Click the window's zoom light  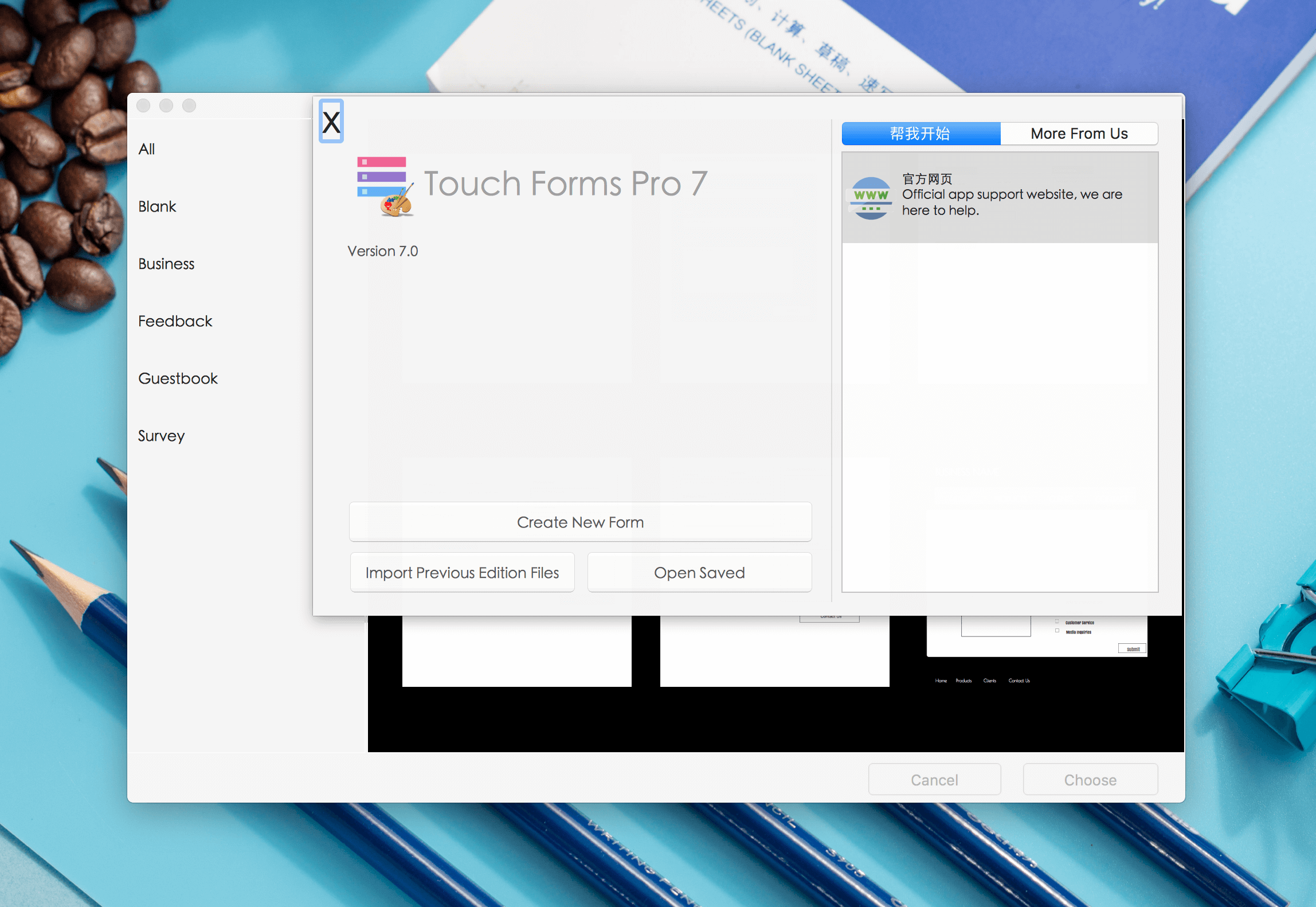pos(189,105)
